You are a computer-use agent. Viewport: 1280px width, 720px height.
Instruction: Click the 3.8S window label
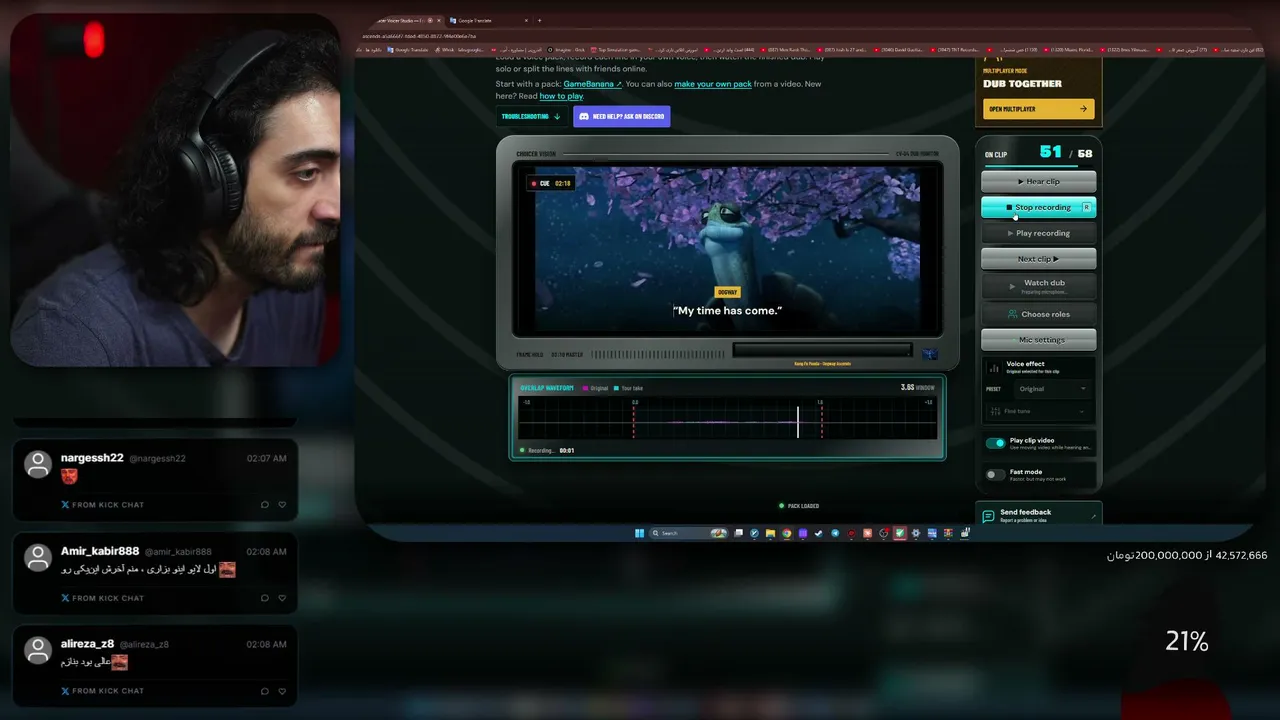[917, 387]
